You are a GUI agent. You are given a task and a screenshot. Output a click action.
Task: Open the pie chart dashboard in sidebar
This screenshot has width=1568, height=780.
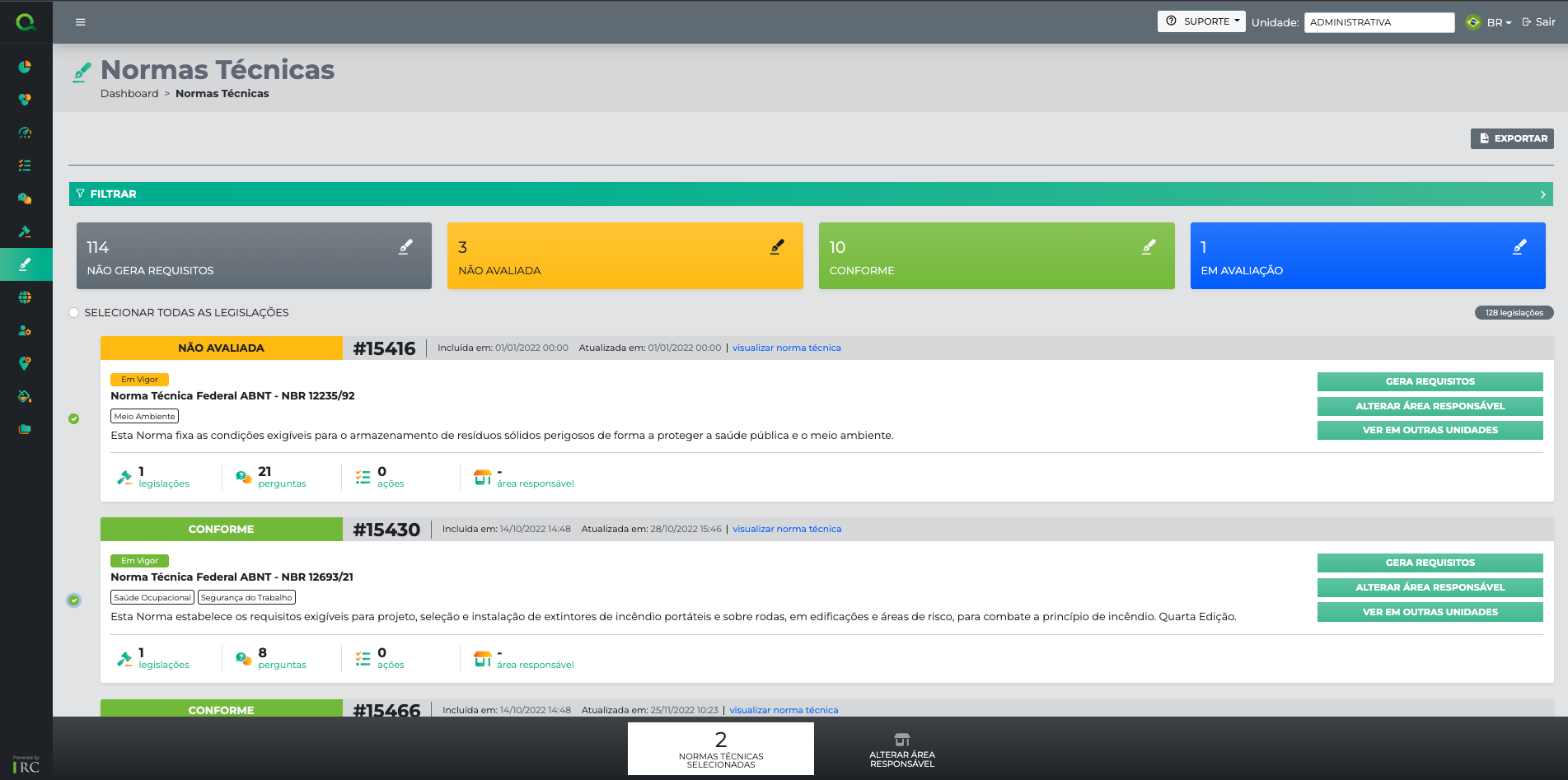point(25,67)
